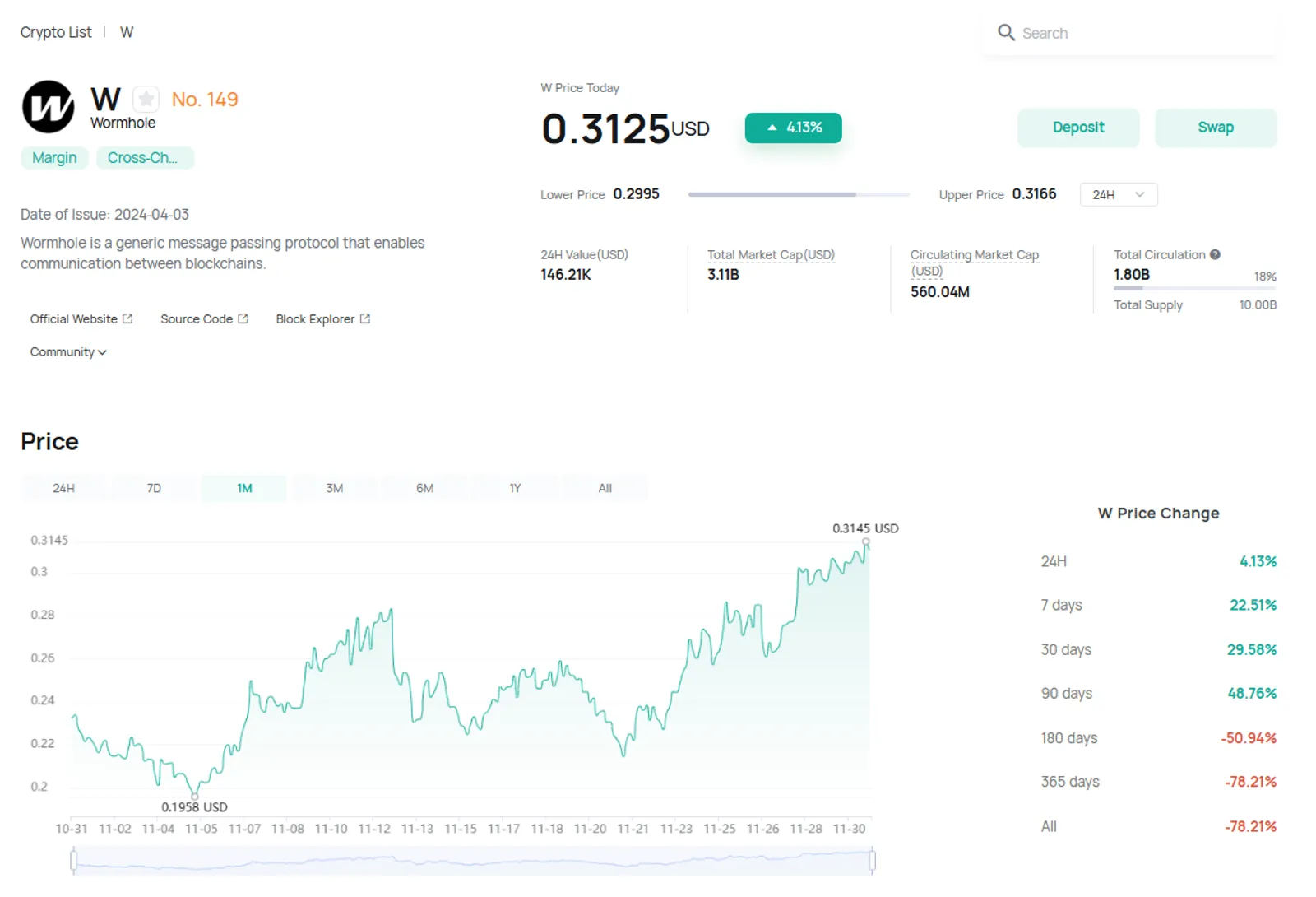Click the 365 days change value -78.21%
1316x897 pixels.
(1250, 782)
